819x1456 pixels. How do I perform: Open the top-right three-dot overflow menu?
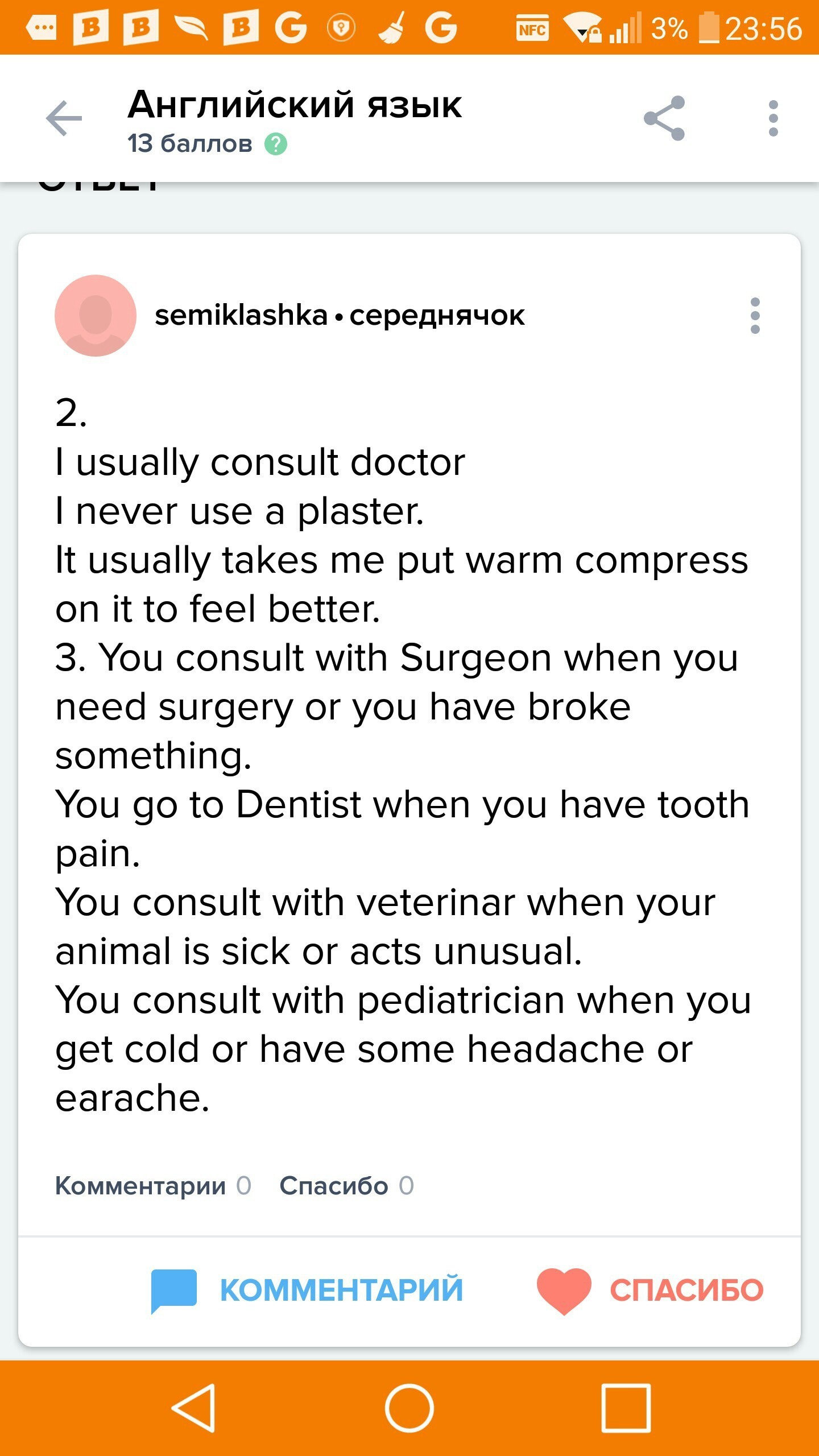point(773,118)
